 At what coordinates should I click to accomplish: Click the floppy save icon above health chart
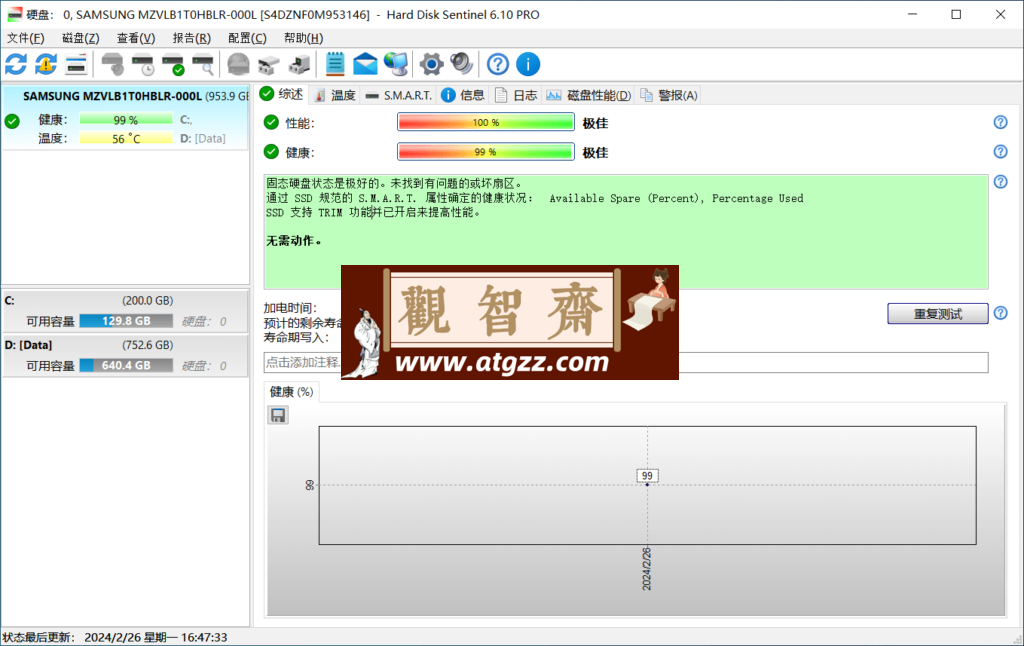278,415
